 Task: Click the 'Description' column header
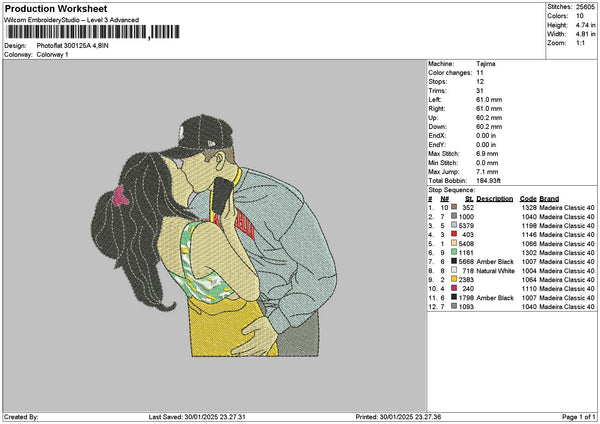[x=494, y=199]
